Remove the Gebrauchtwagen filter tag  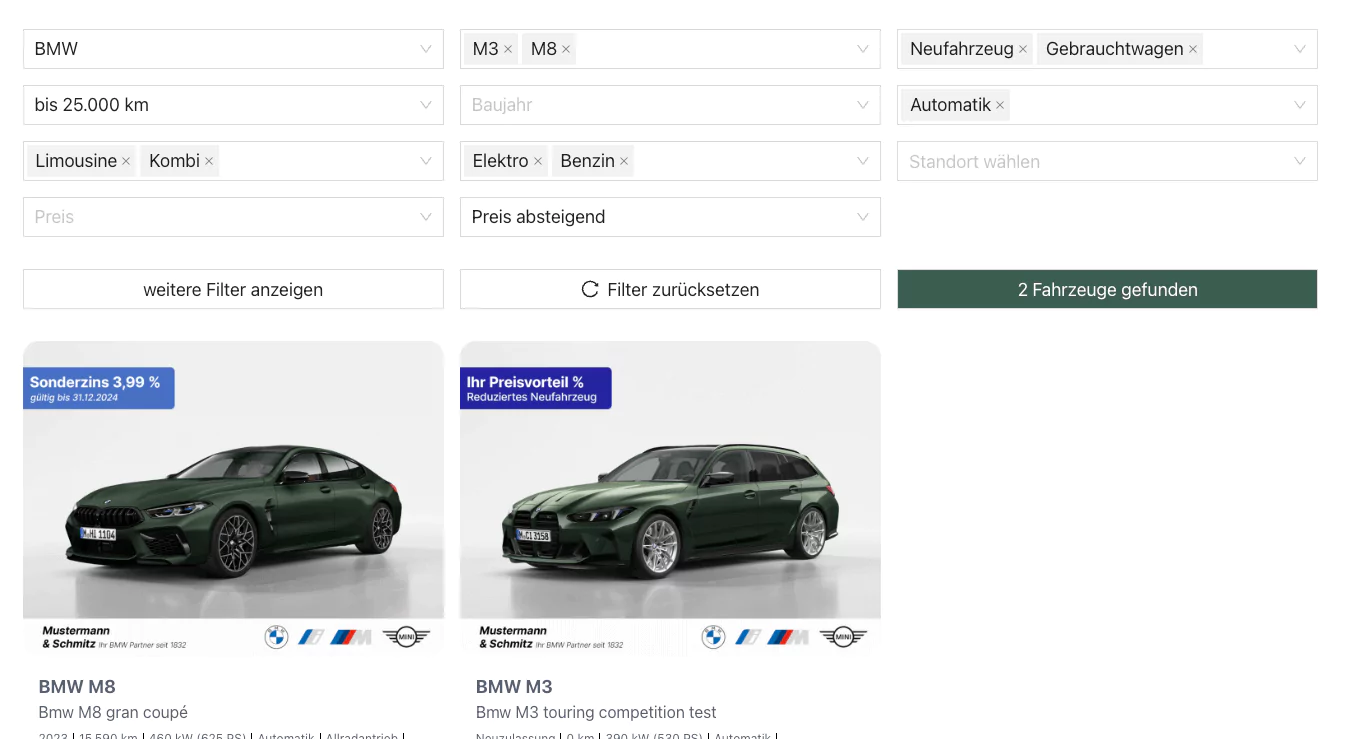click(x=1193, y=49)
